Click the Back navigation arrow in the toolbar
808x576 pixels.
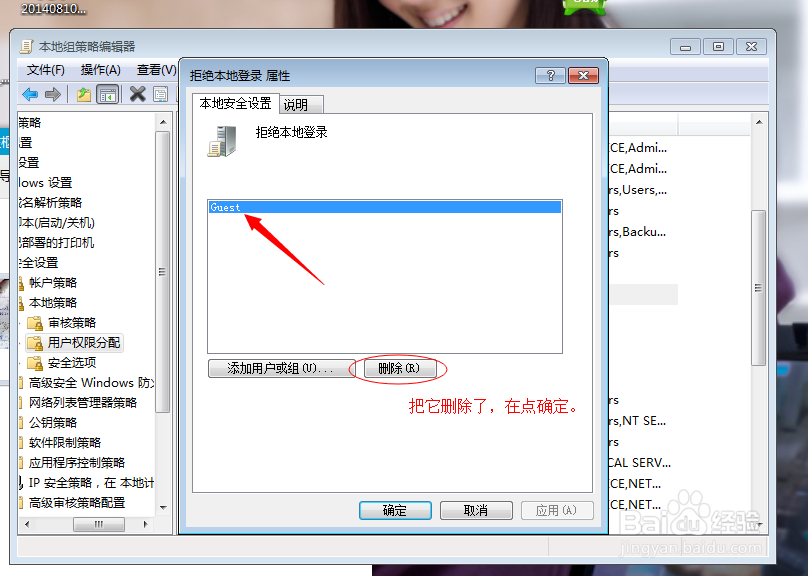29,94
